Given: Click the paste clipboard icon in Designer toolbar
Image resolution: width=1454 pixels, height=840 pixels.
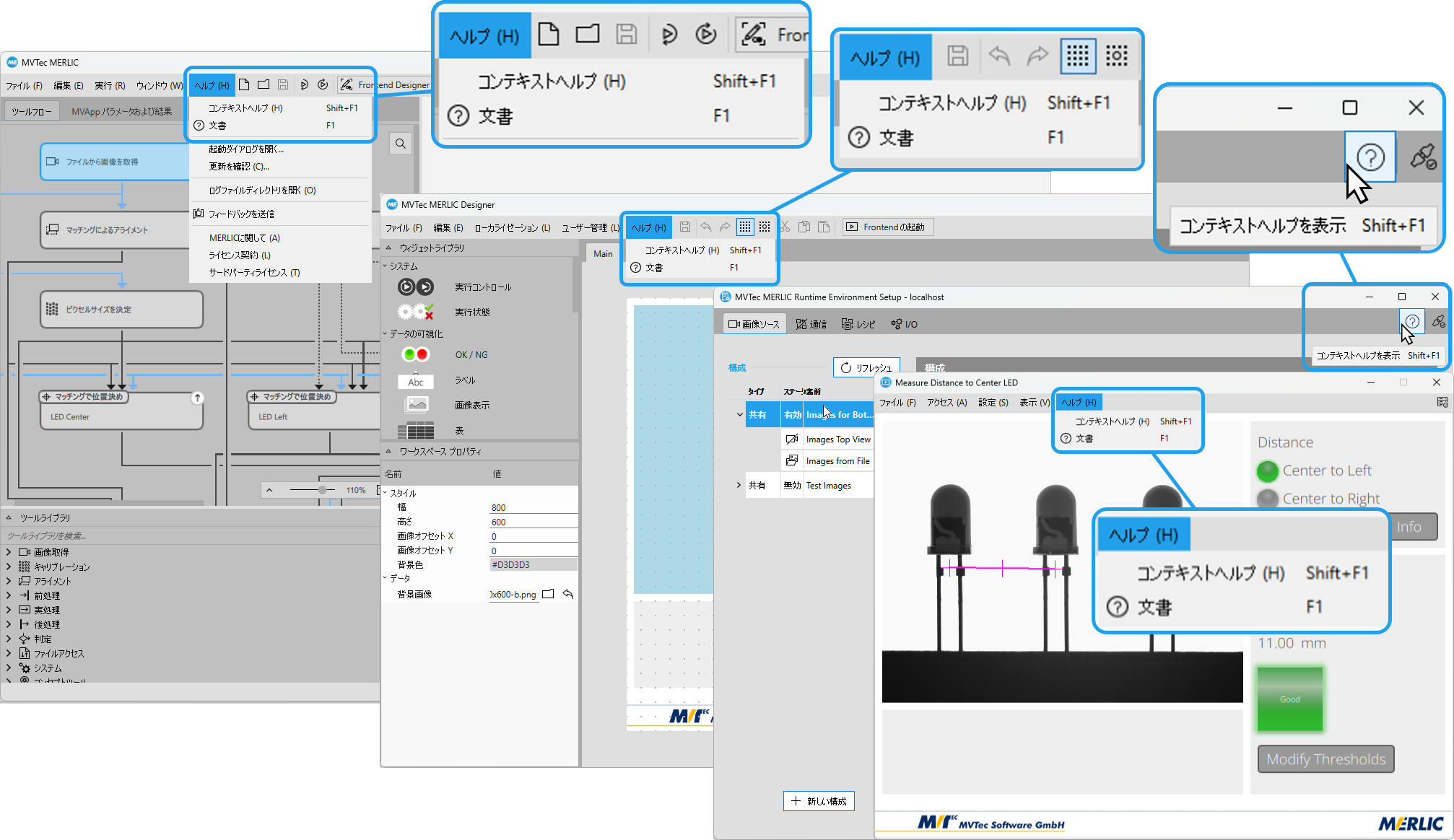Looking at the screenshot, I should click(x=824, y=227).
